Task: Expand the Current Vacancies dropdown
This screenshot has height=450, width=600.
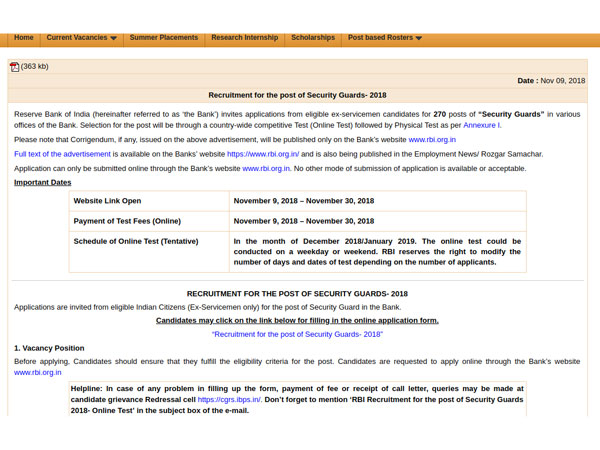Action: pos(82,38)
